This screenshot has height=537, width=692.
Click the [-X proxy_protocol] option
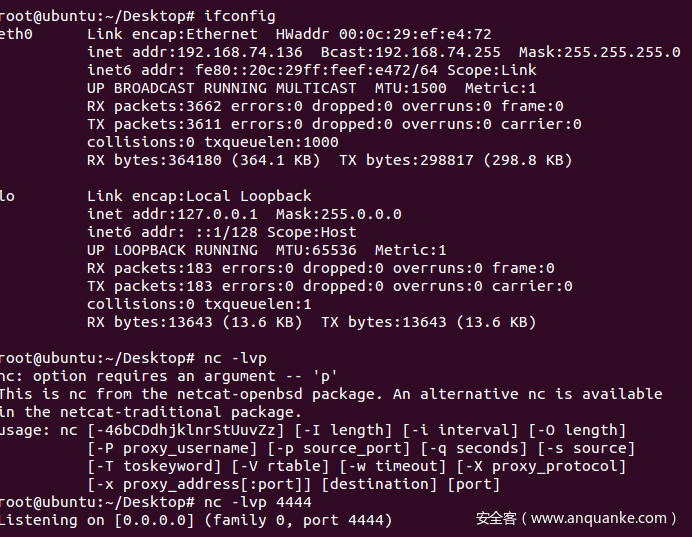[541, 466]
